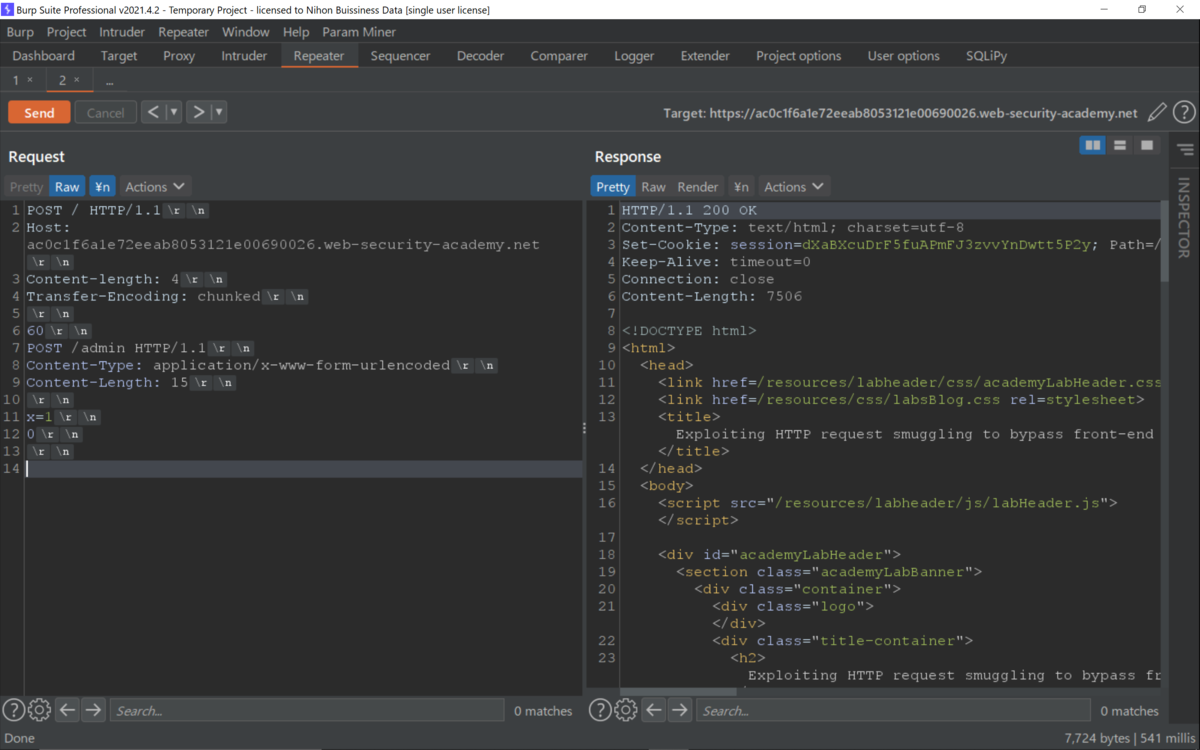Select top-bottom split layout icon
Screen dimensions: 1200x750
1120,146
